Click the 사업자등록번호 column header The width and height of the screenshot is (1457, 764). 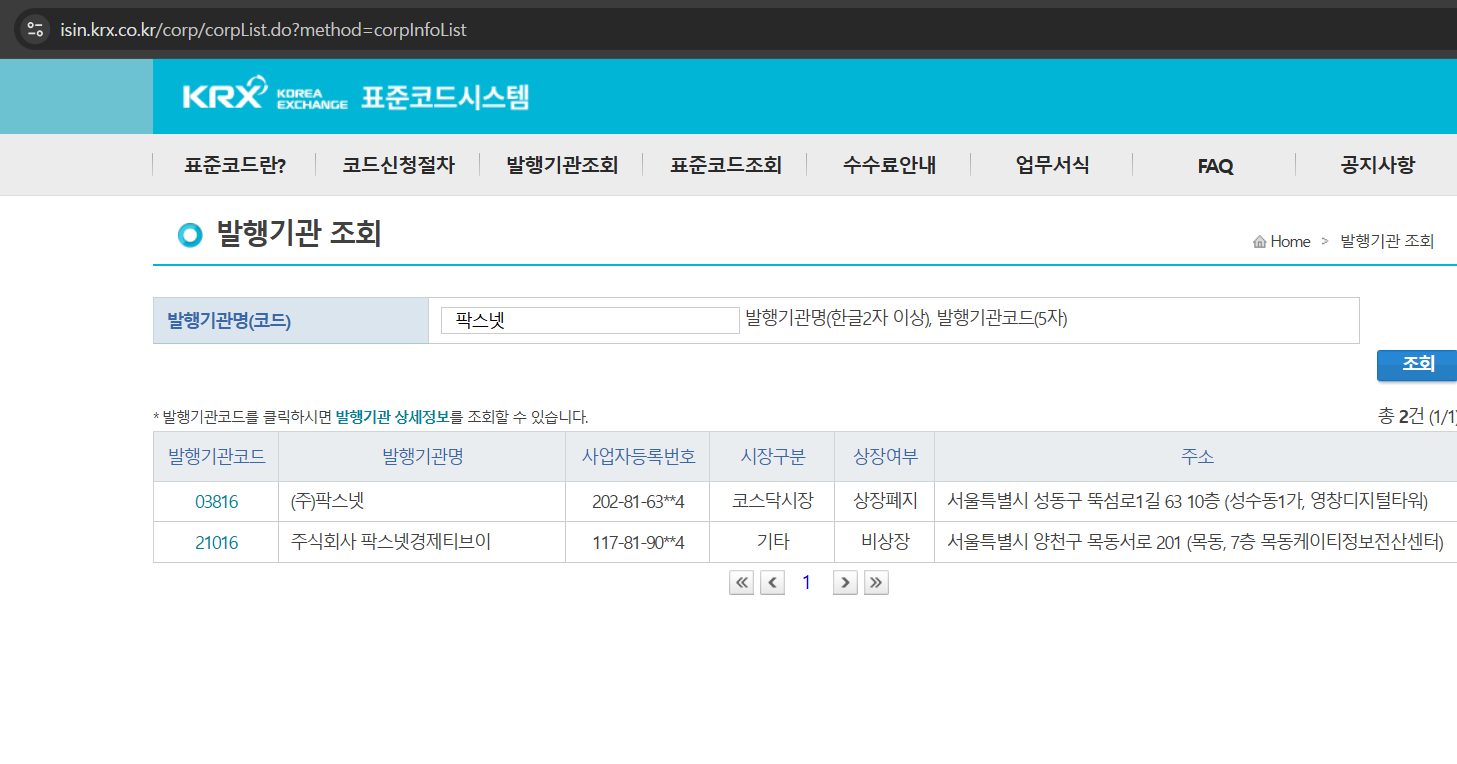click(638, 457)
